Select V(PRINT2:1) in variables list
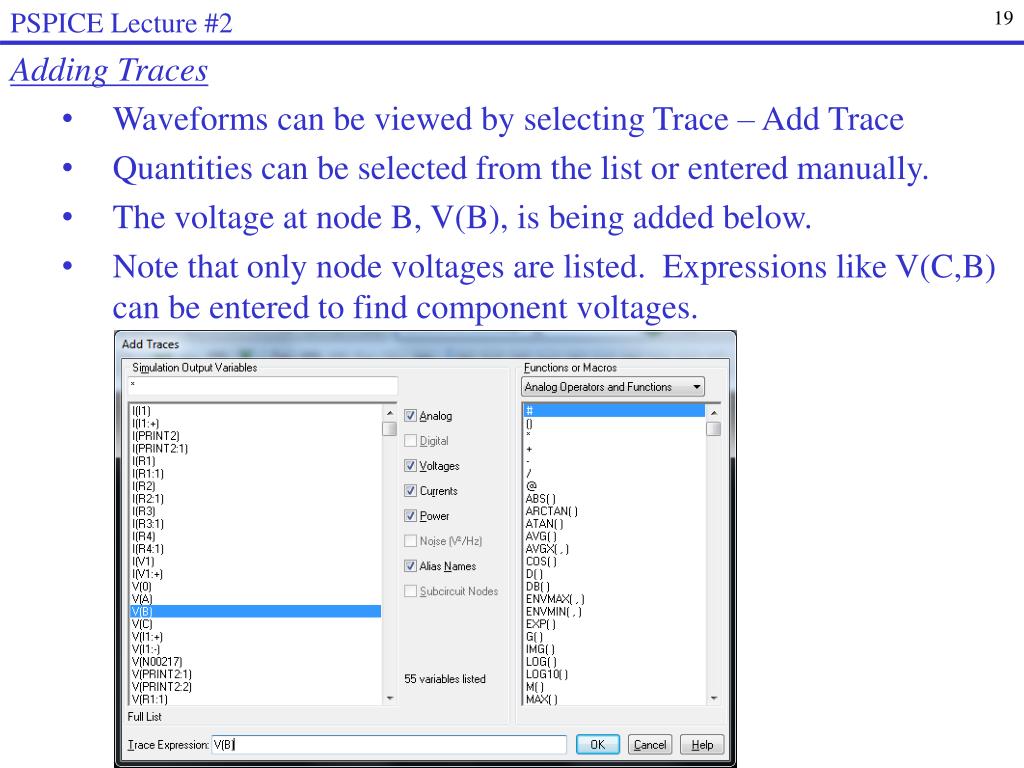This screenshot has height=768, width=1024. tap(162, 674)
